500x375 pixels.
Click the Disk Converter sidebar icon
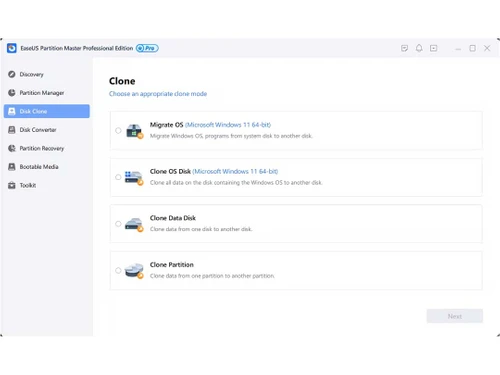[12, 130]
